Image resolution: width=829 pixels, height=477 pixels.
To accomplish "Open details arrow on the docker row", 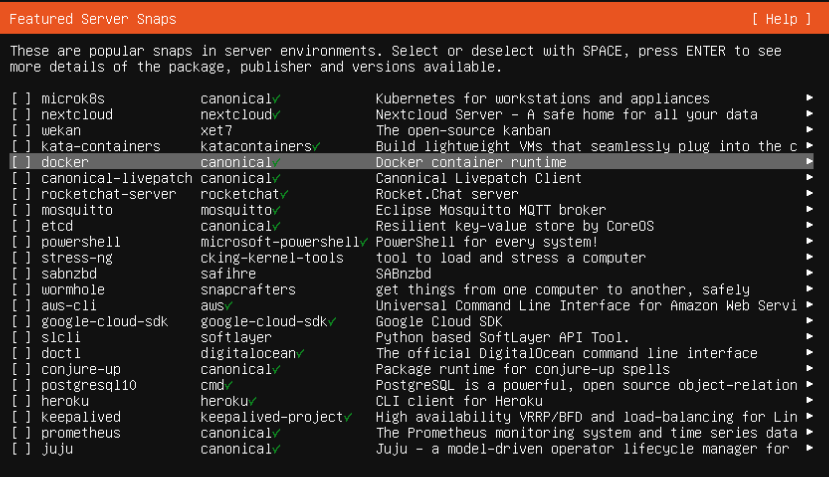I will point(809,162).
